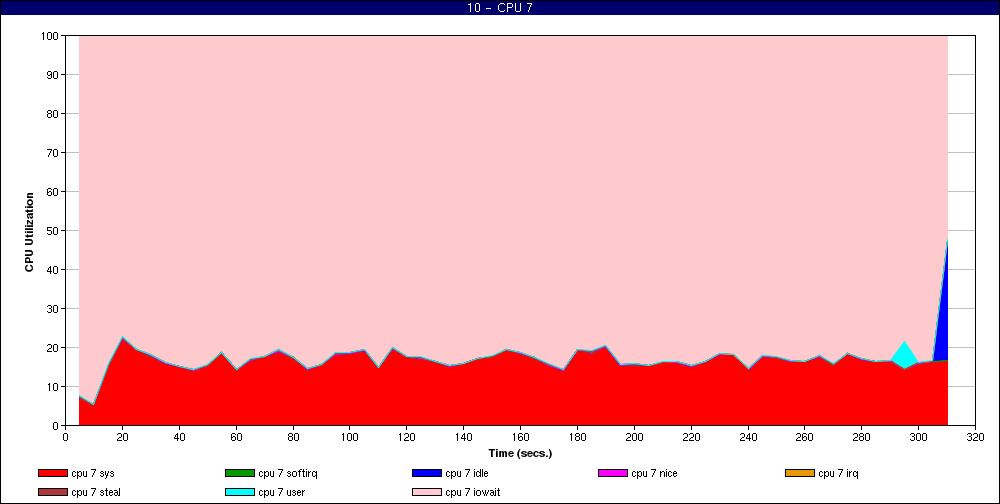
Task: Select the 'cpu 7 idle' legend label
Action: click(x=467, y=473)
